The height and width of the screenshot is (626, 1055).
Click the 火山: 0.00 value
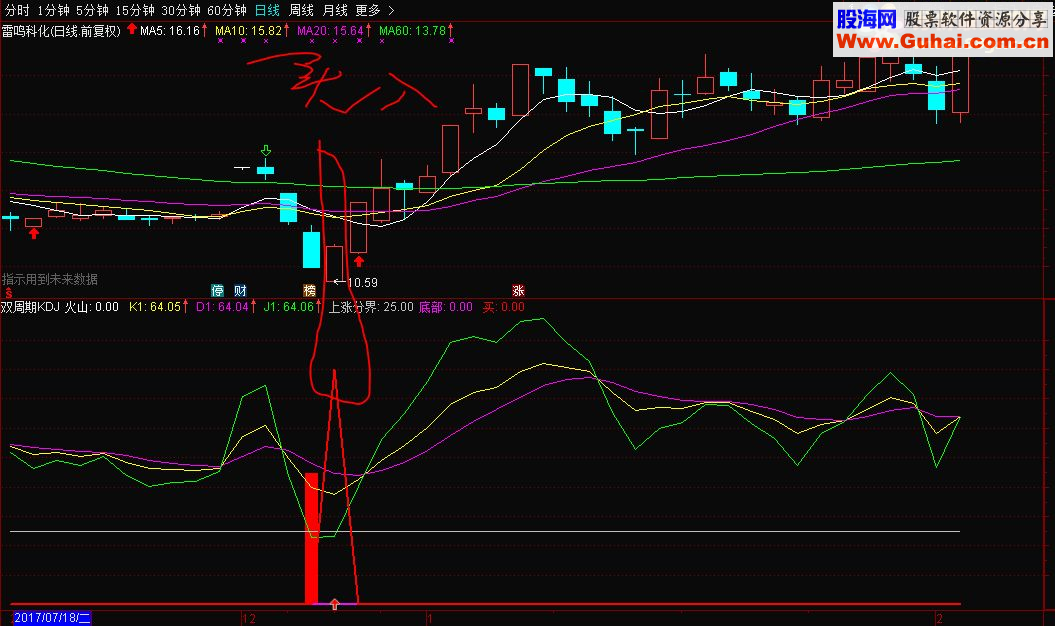point(92,307)
